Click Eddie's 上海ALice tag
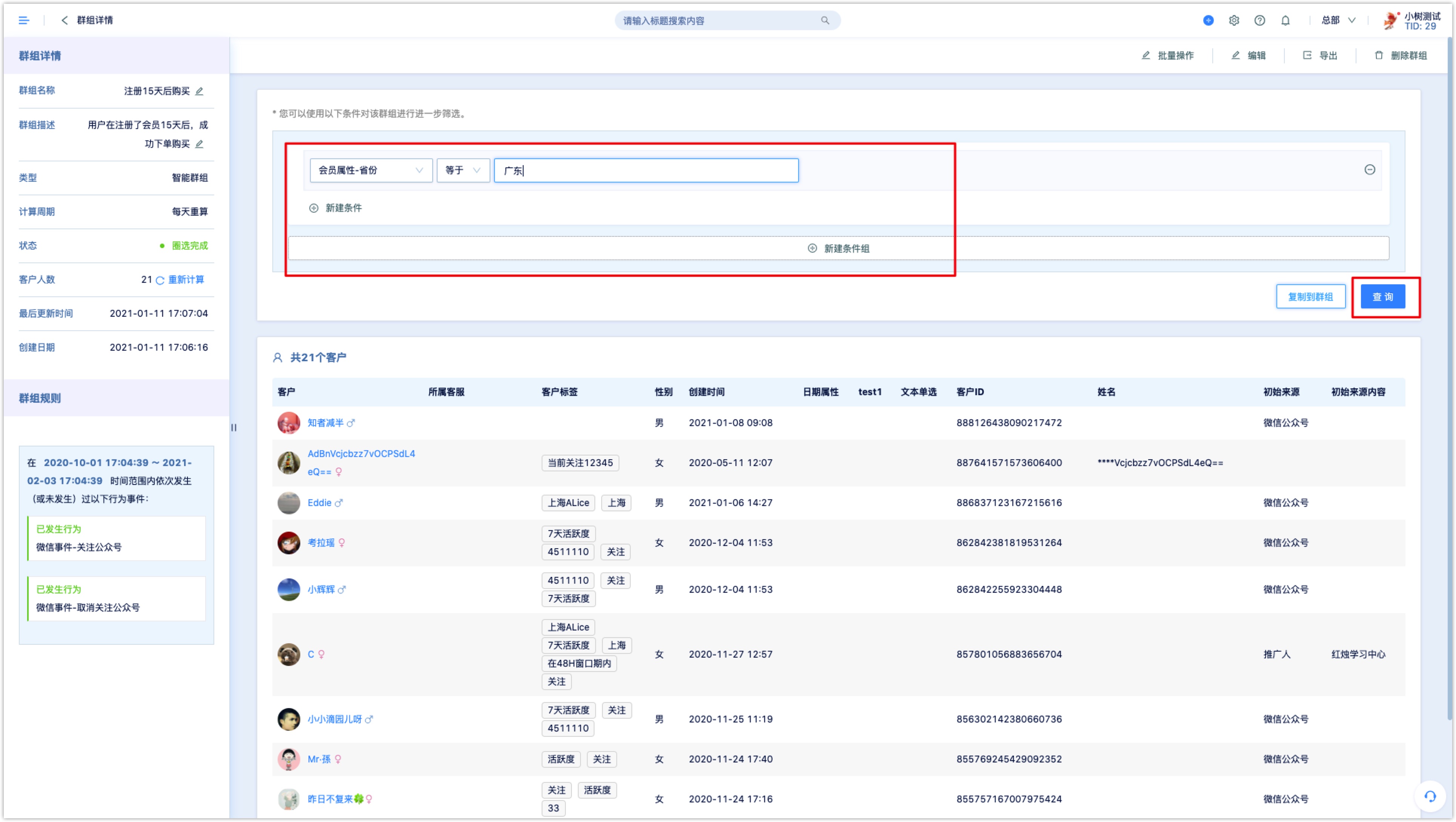 click(x=568, y=503)
